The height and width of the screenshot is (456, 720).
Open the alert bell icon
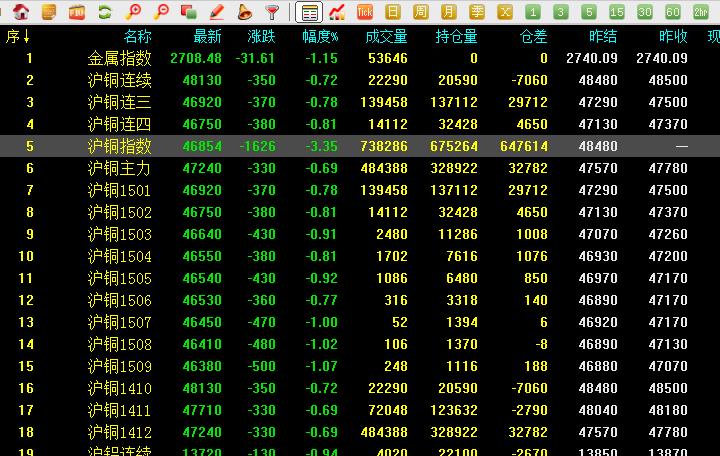point(245,12)
